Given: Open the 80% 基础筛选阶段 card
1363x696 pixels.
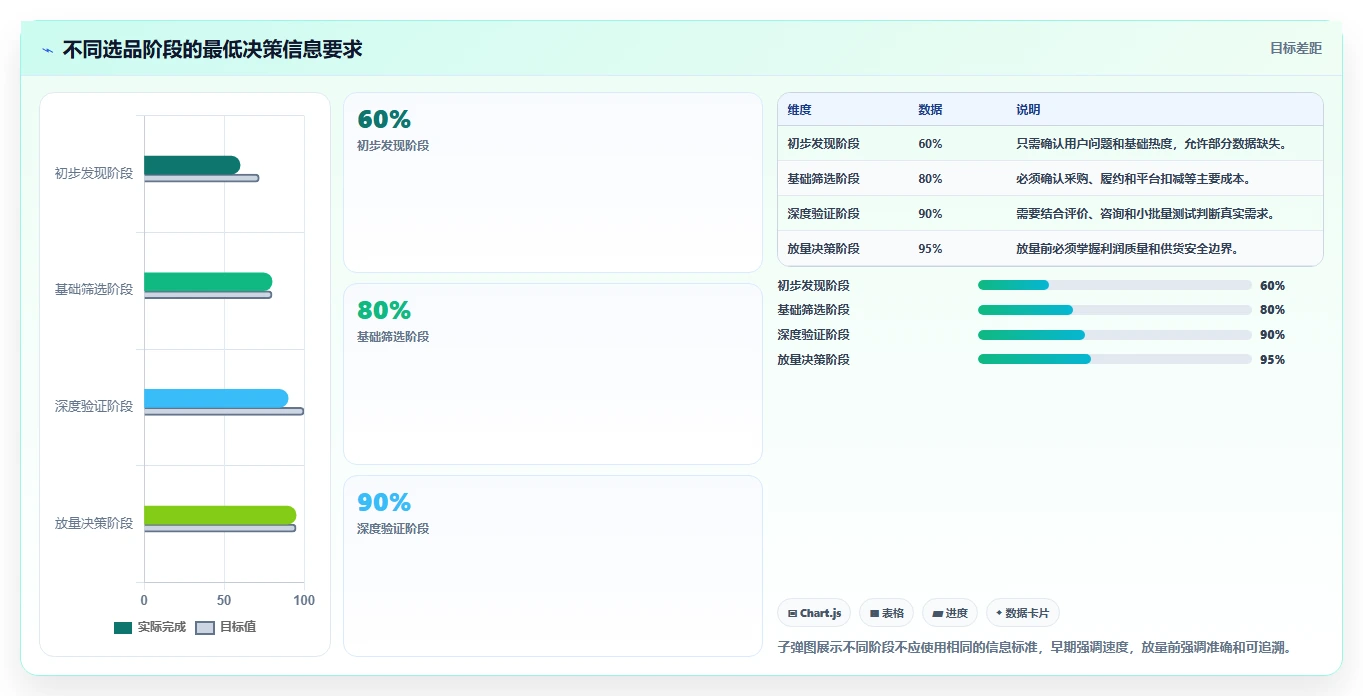Looking at the screenshot, I should 553,374.
